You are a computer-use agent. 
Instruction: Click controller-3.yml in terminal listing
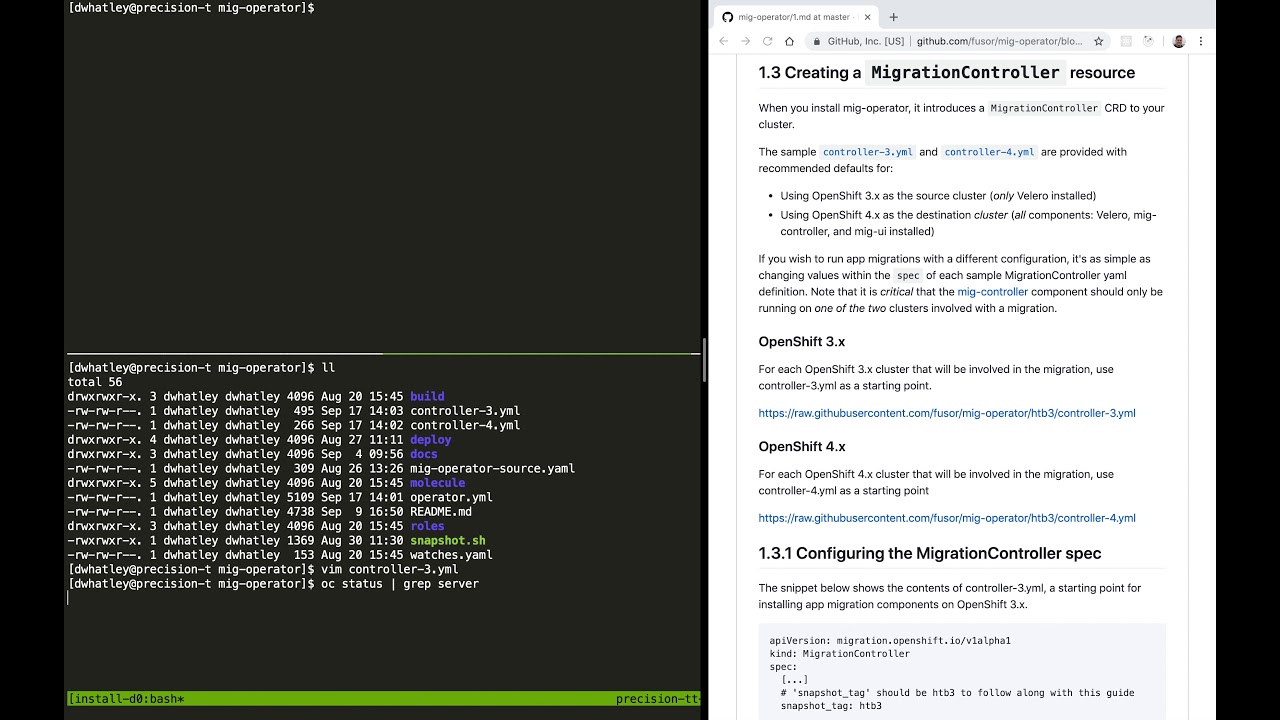pyautogui.click(x=465, y=411)
